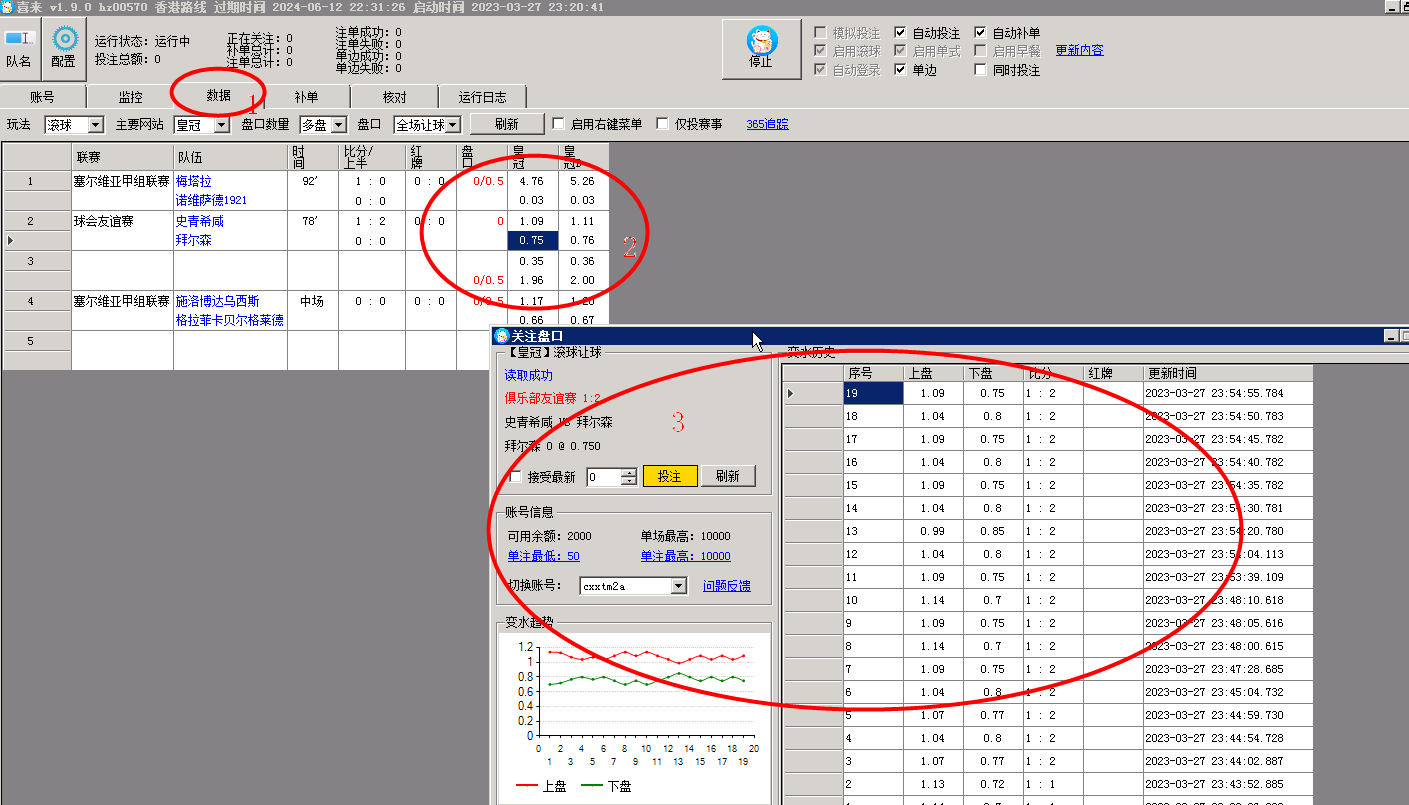Click the 5.26 odds cell

pyautogui.click(x=583, y=181)
